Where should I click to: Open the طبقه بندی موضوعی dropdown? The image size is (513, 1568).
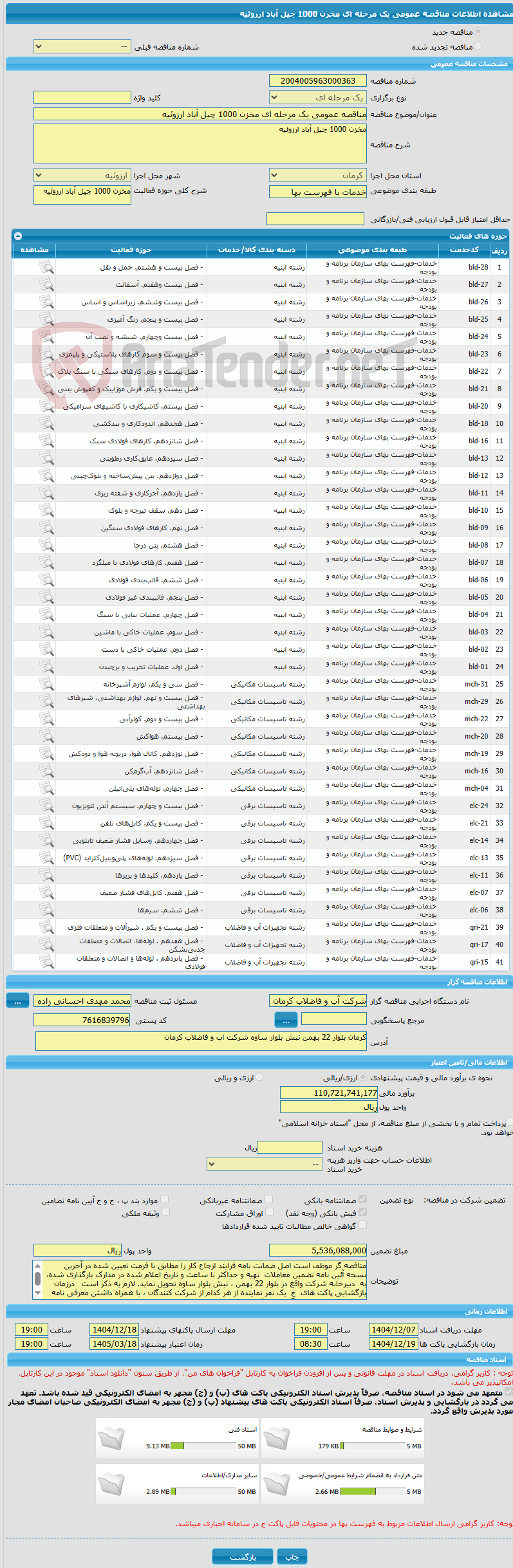point(318,192)
